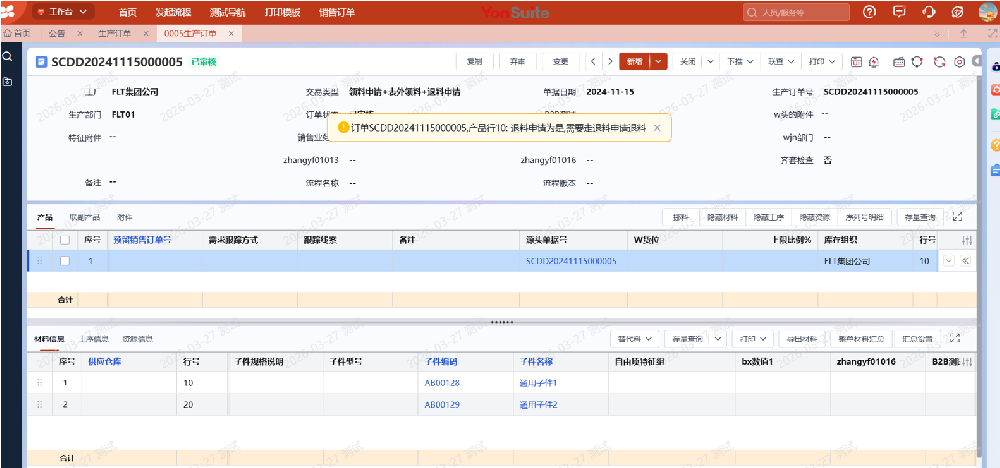Click the 复制 button
Viewport: 1000px width, 468px height.
[x=474, y=61]
